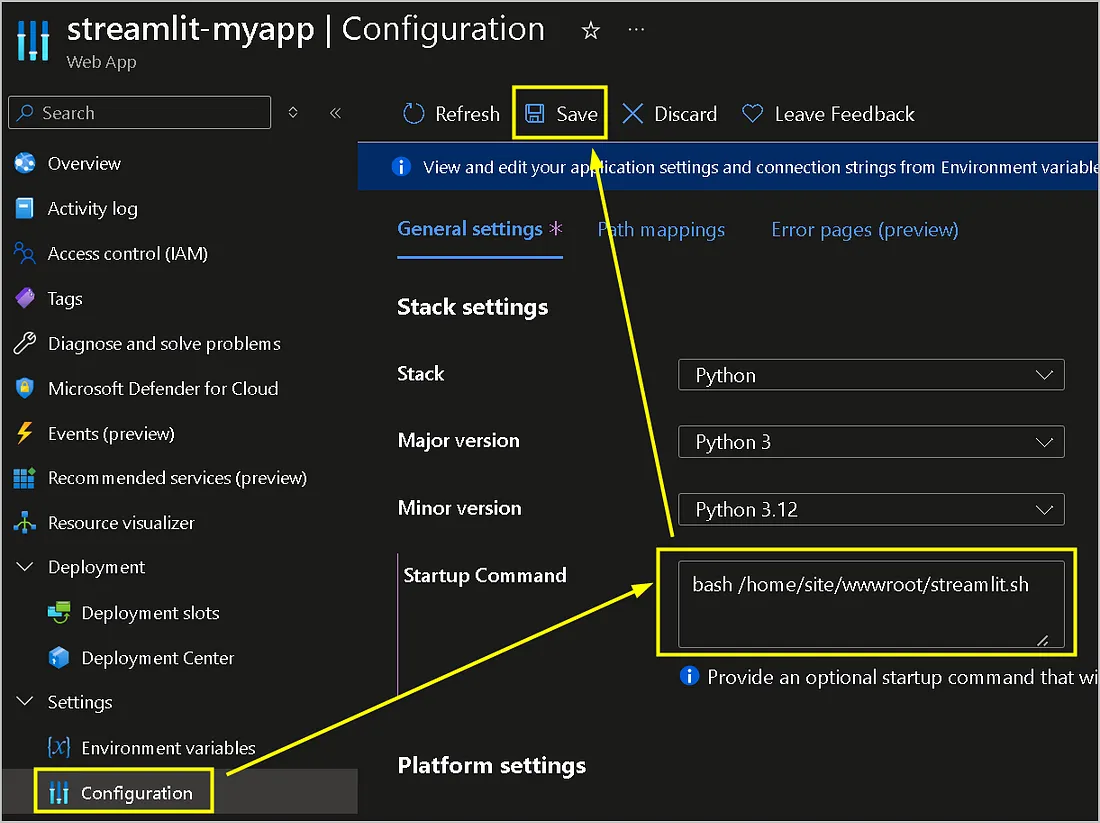
Task: Click the Refresh circular arrow icon
Action: click(413, 114)
